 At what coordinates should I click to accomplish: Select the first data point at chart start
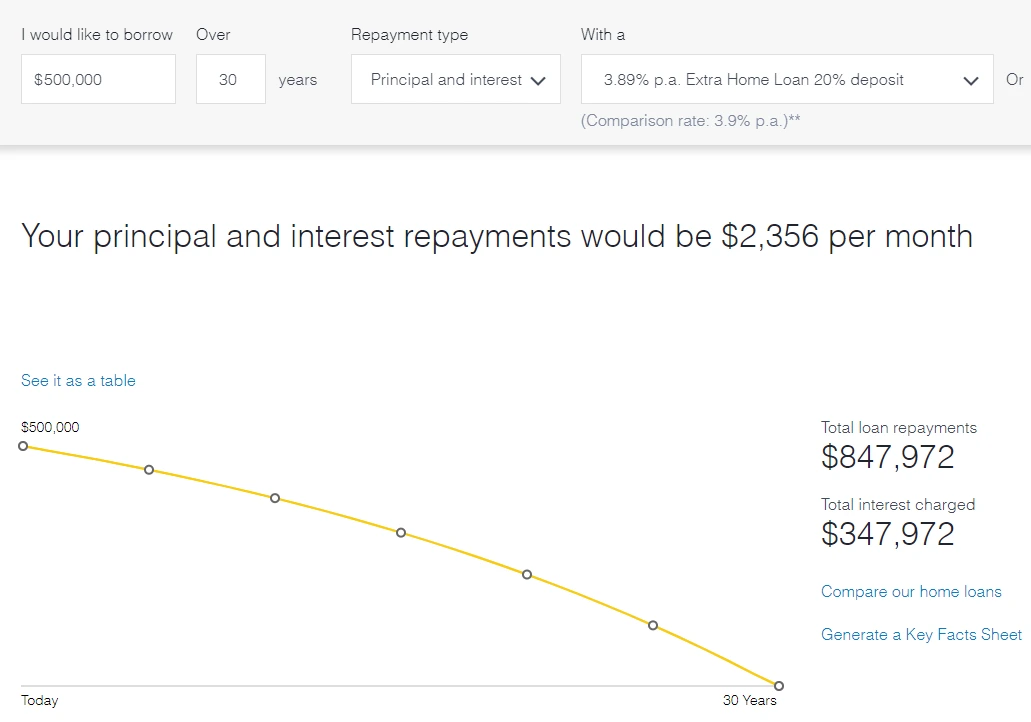click(x=23, y=446)
